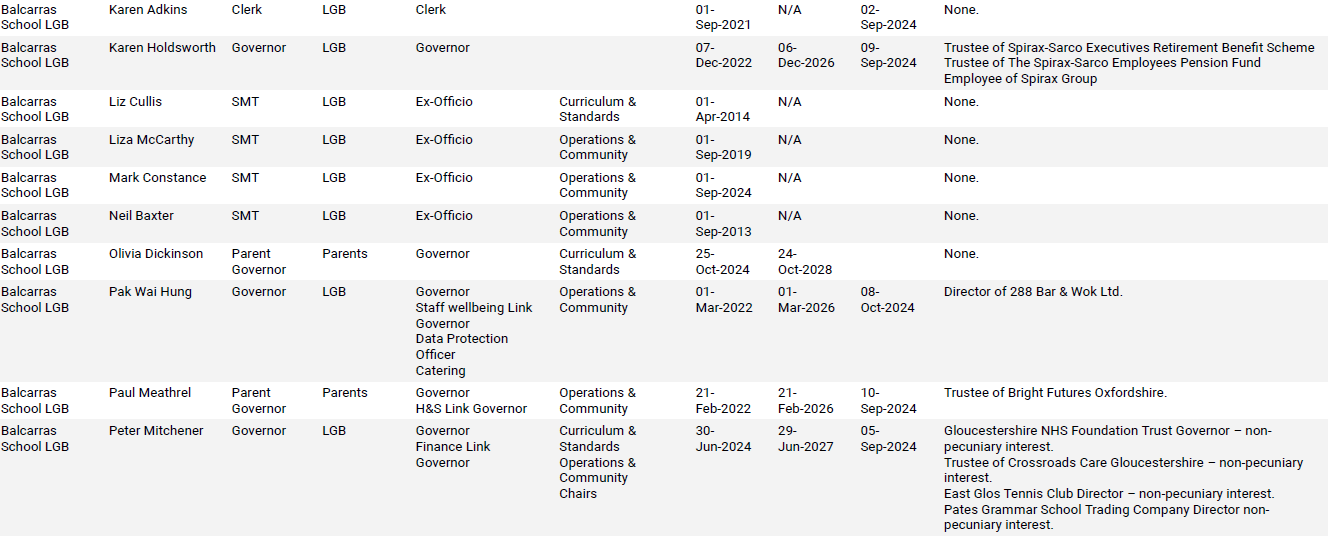1328x548 pixels.
Task: Click on Paul Meathrel's name
Action: pyautogui.click(x=150, y=393)
